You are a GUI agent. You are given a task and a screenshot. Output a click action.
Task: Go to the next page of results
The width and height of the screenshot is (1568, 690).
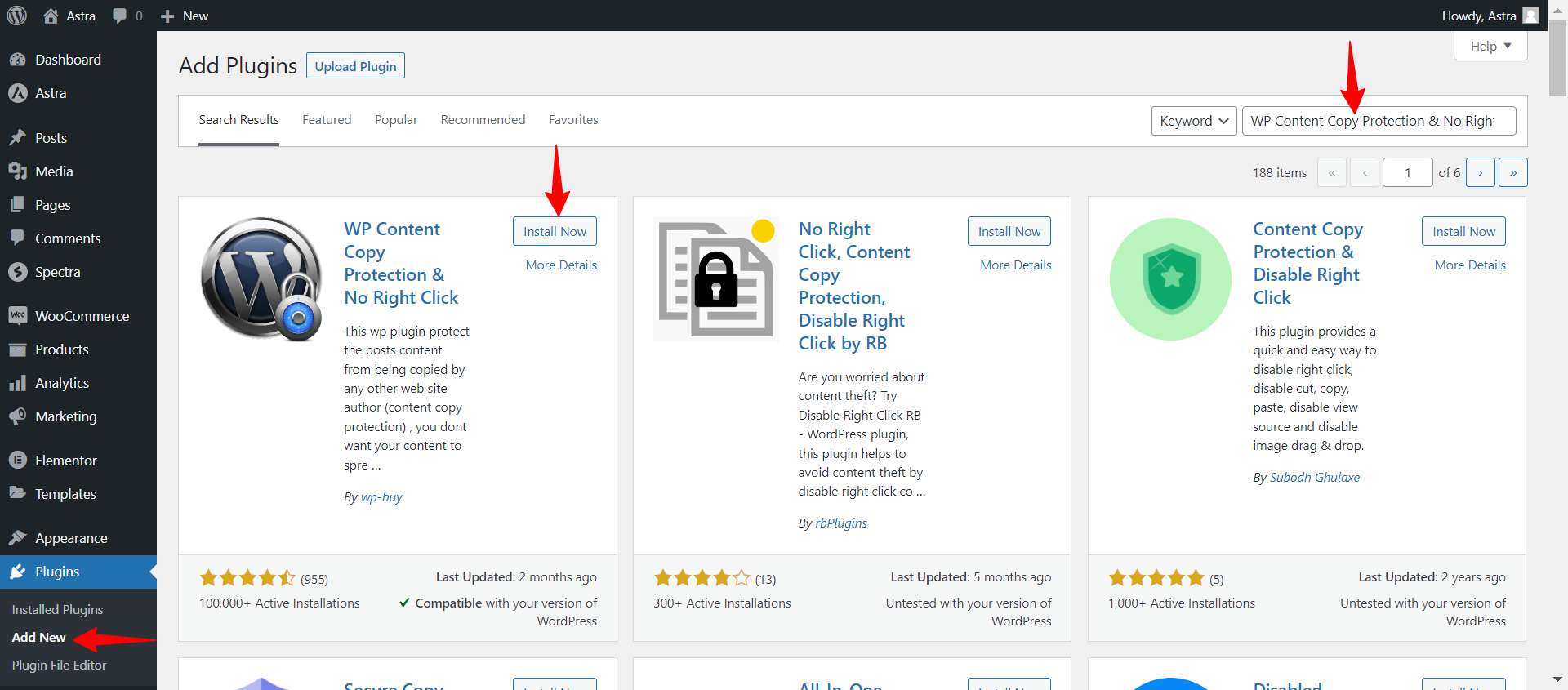(1481, 172)
